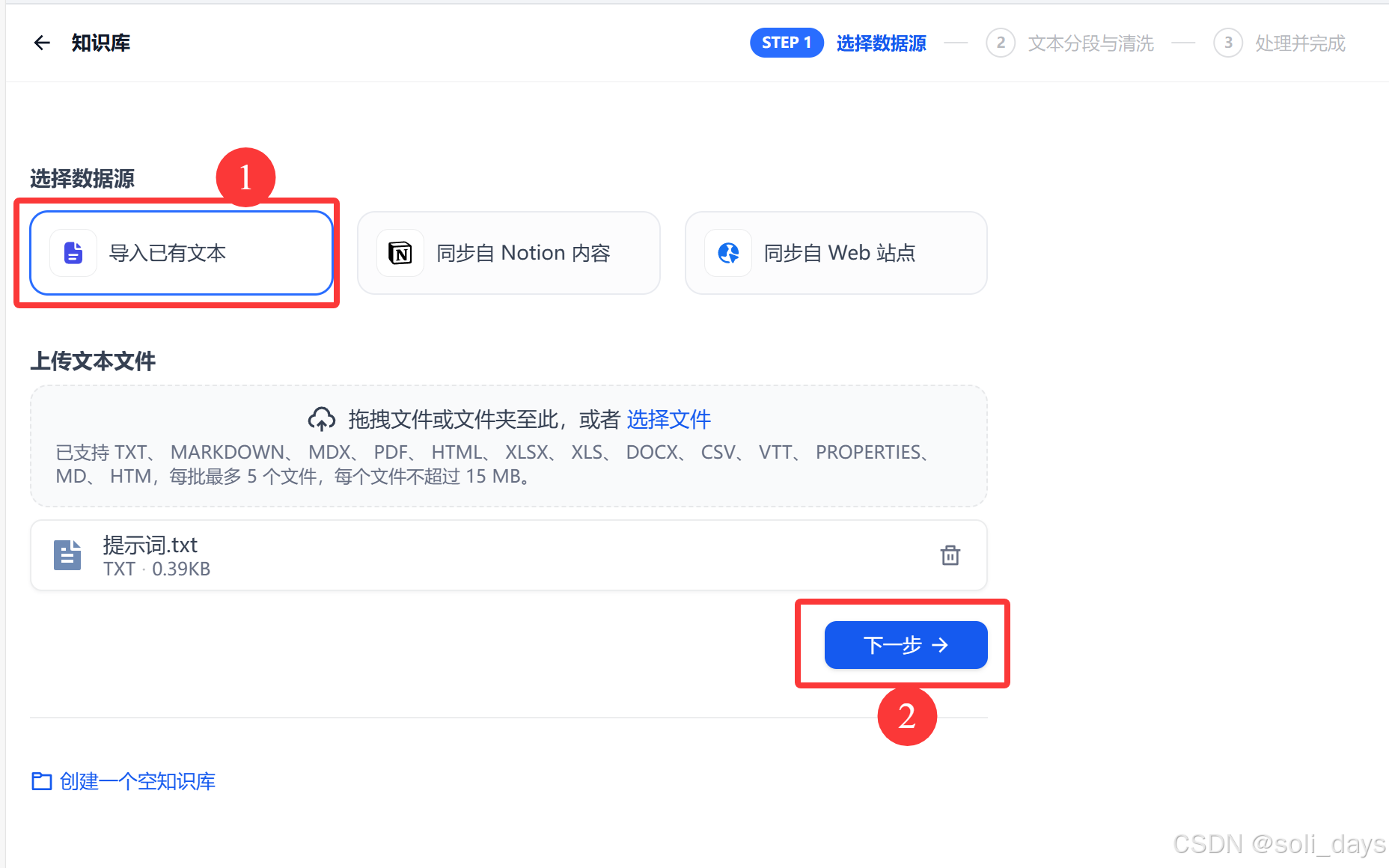Click the 上传文本文件 heading

(x=93, y=361)
